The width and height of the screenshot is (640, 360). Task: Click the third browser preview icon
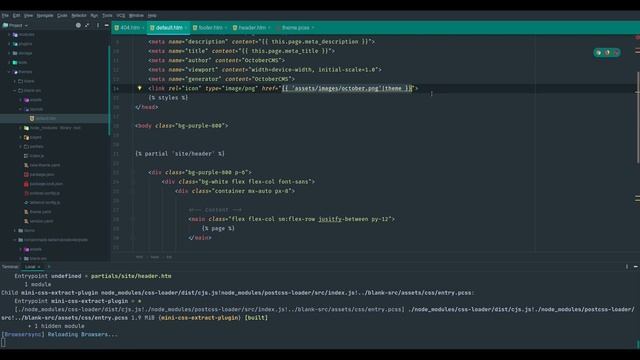tap(616, 53)
